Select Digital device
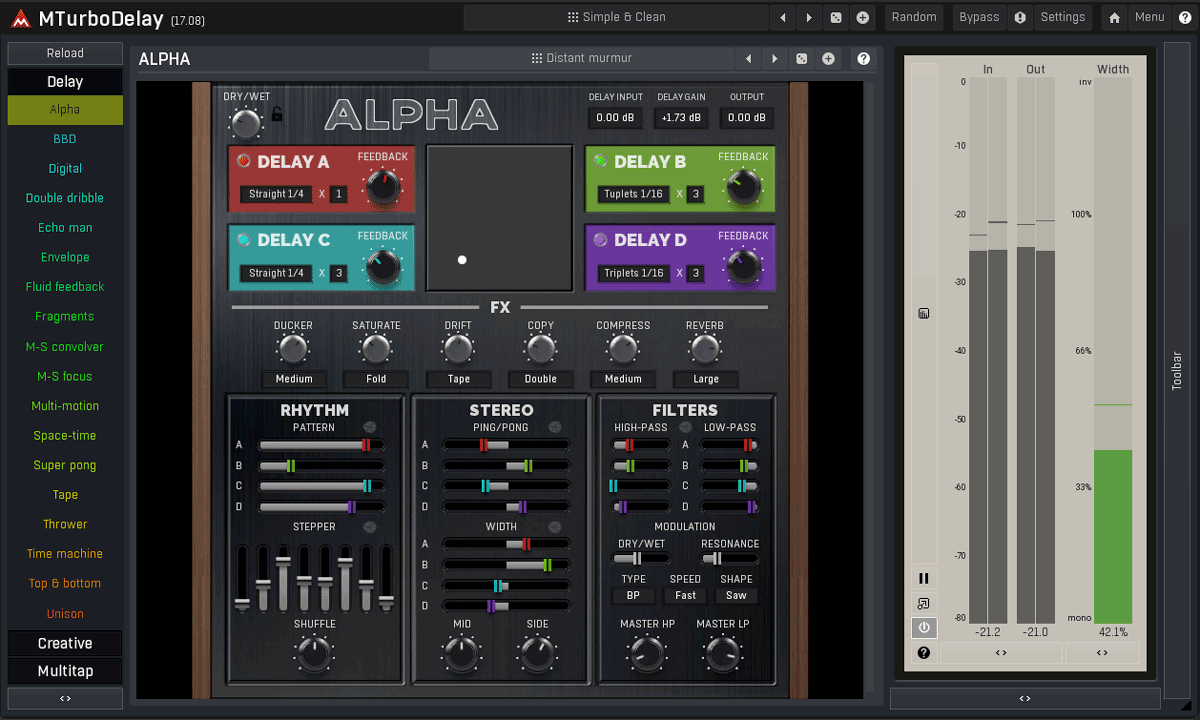 [65, 169]
